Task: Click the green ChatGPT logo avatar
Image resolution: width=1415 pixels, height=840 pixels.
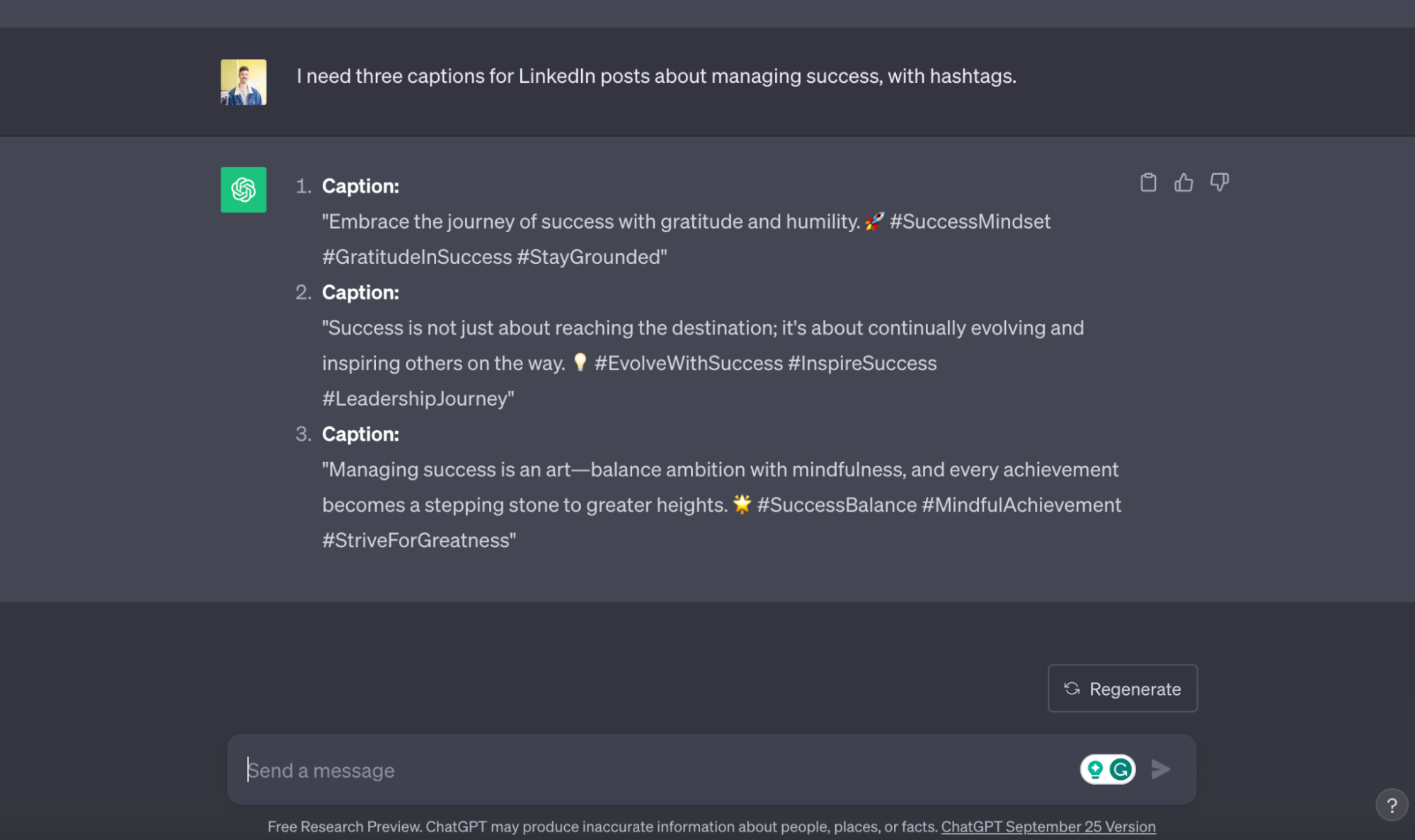Action: tap(244, 190)
